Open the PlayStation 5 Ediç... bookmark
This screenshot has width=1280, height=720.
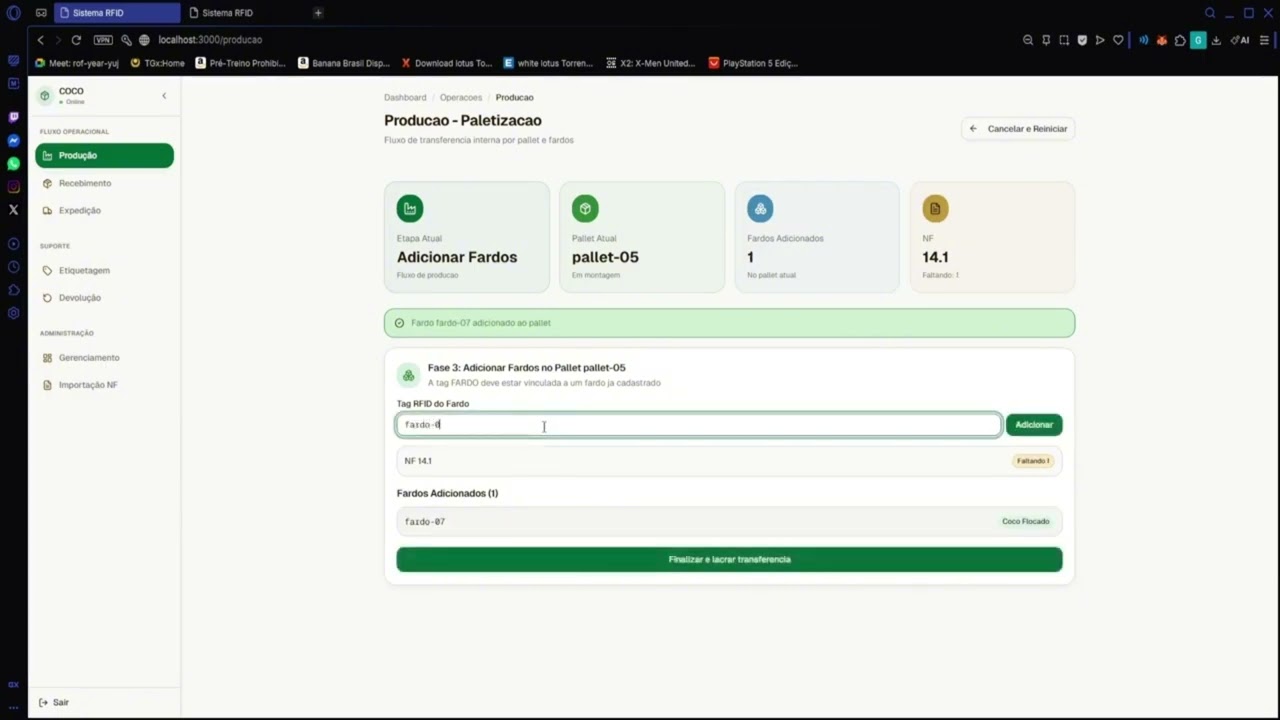tap(753, 63)
